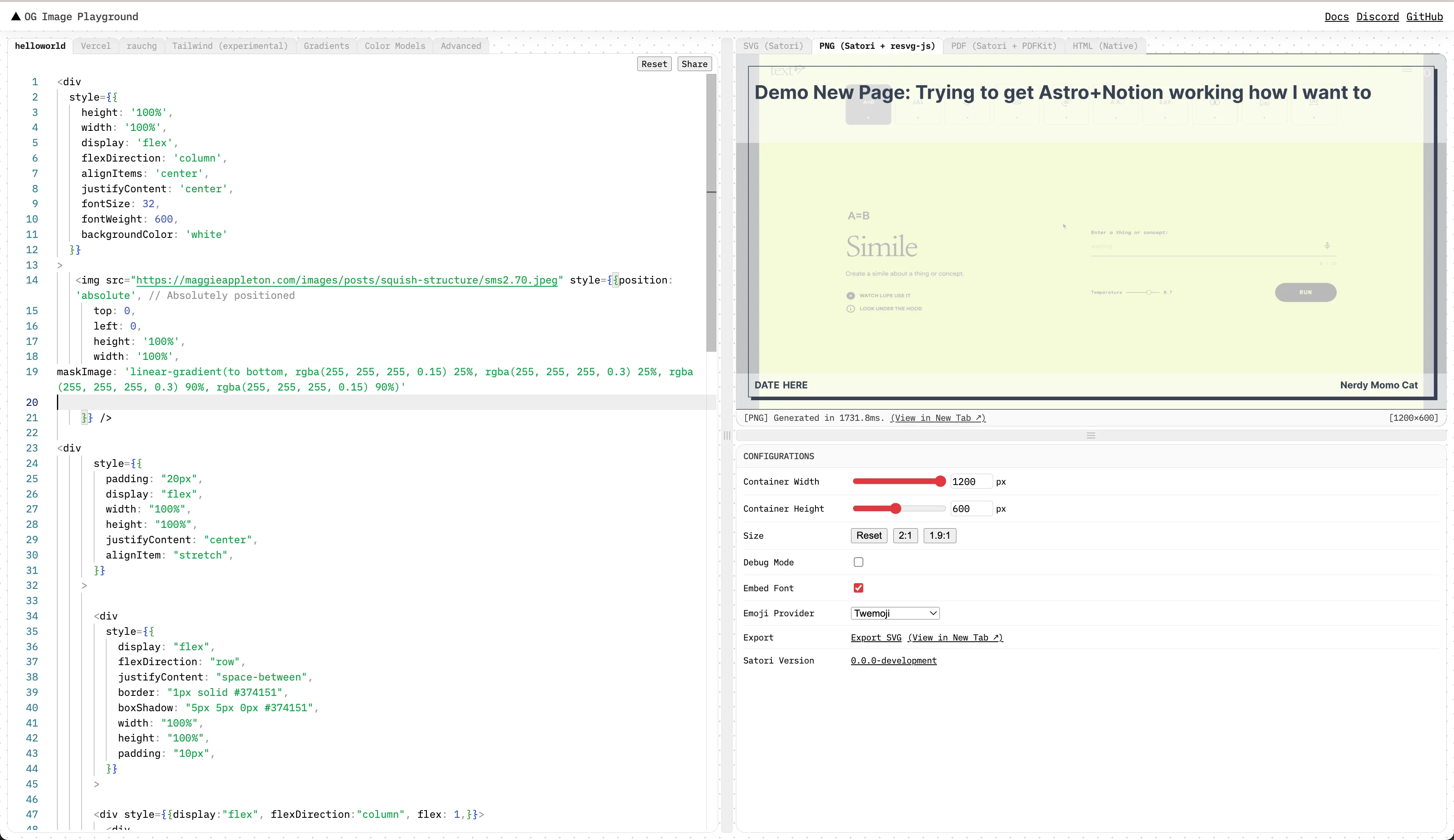
Task: Open the Export SVG link
Action: [875, 638]
